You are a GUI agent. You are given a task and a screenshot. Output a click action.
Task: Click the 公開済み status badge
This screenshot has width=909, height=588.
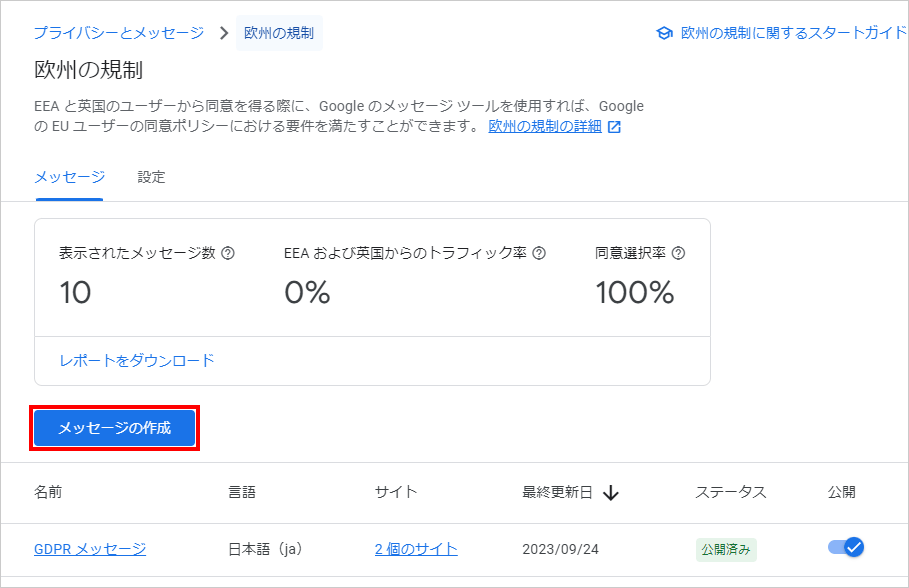[726, 549]
